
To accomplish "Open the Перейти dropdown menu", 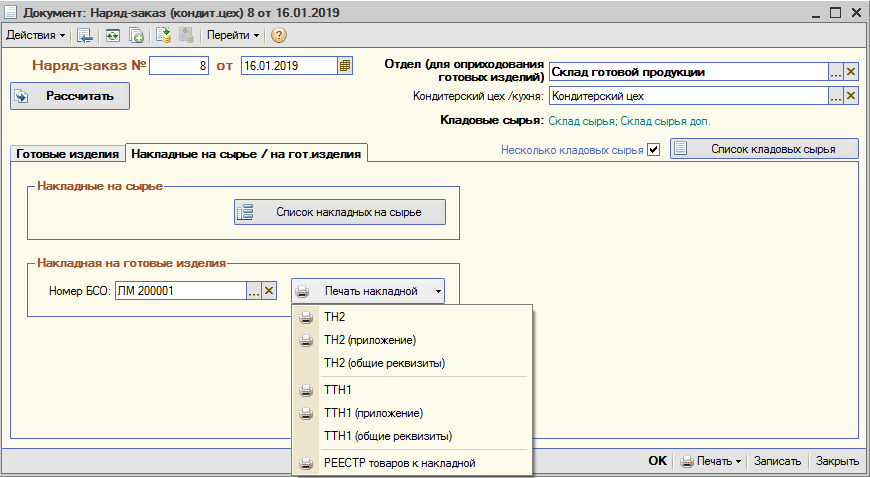I will [x=233, y=36].
